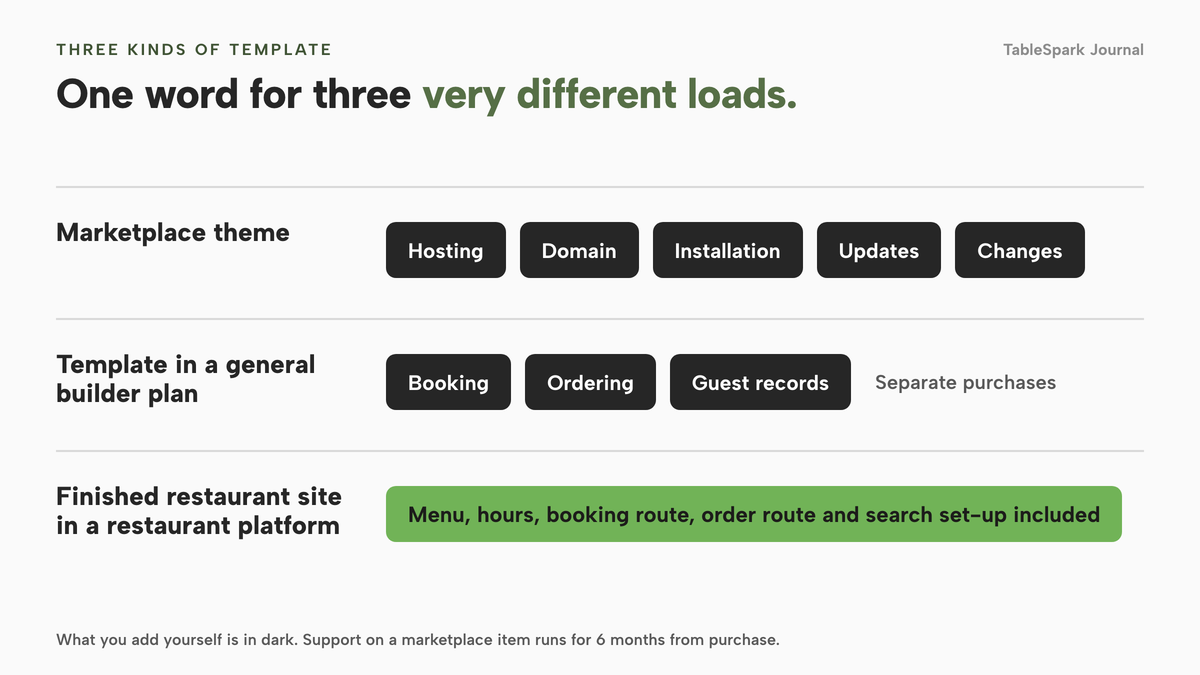Click the Guest records pill

click(760, 382)
